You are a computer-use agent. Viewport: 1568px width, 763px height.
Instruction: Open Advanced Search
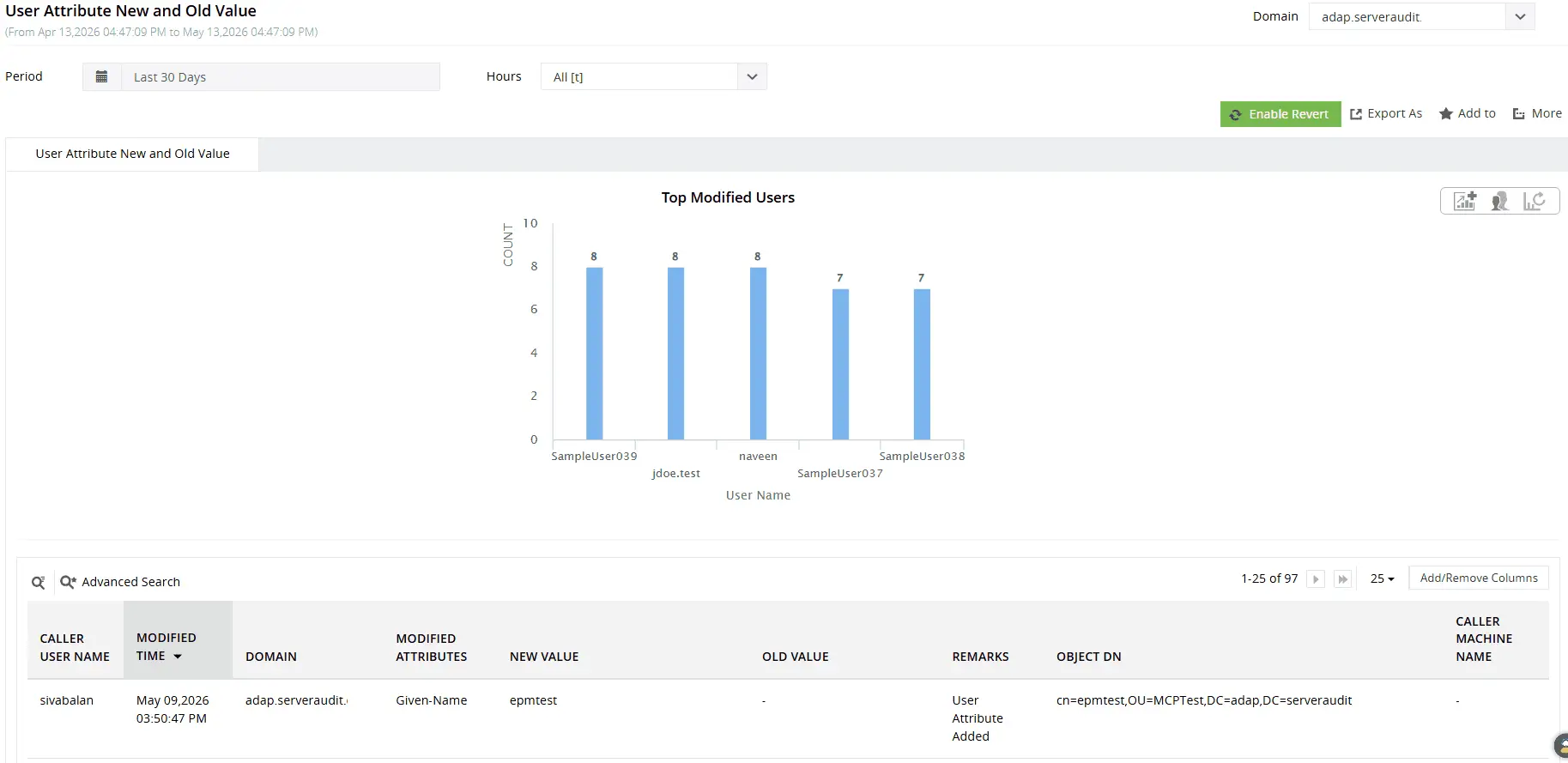[120, 582]
